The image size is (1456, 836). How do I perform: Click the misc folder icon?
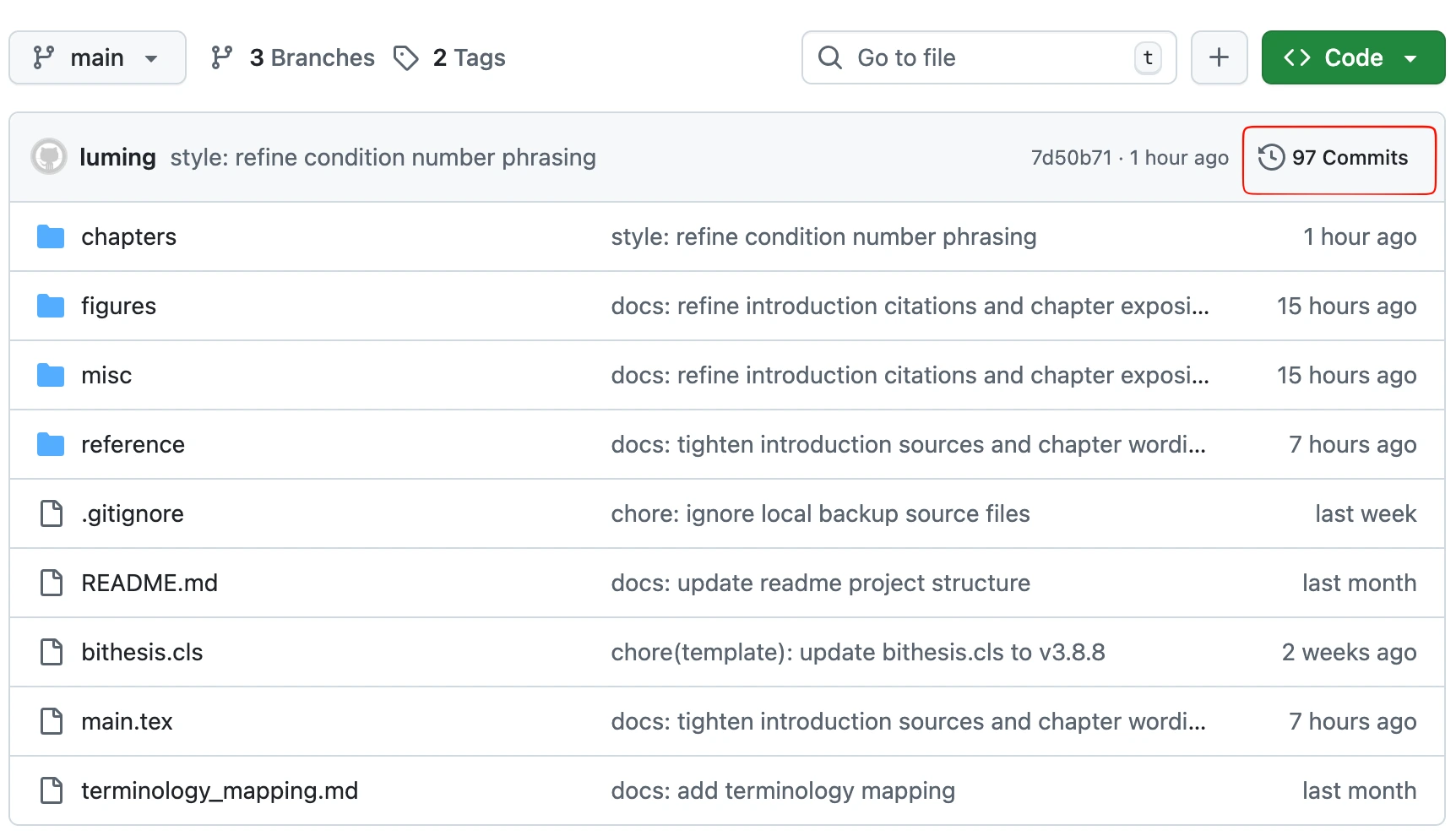[x=51, y=375]
